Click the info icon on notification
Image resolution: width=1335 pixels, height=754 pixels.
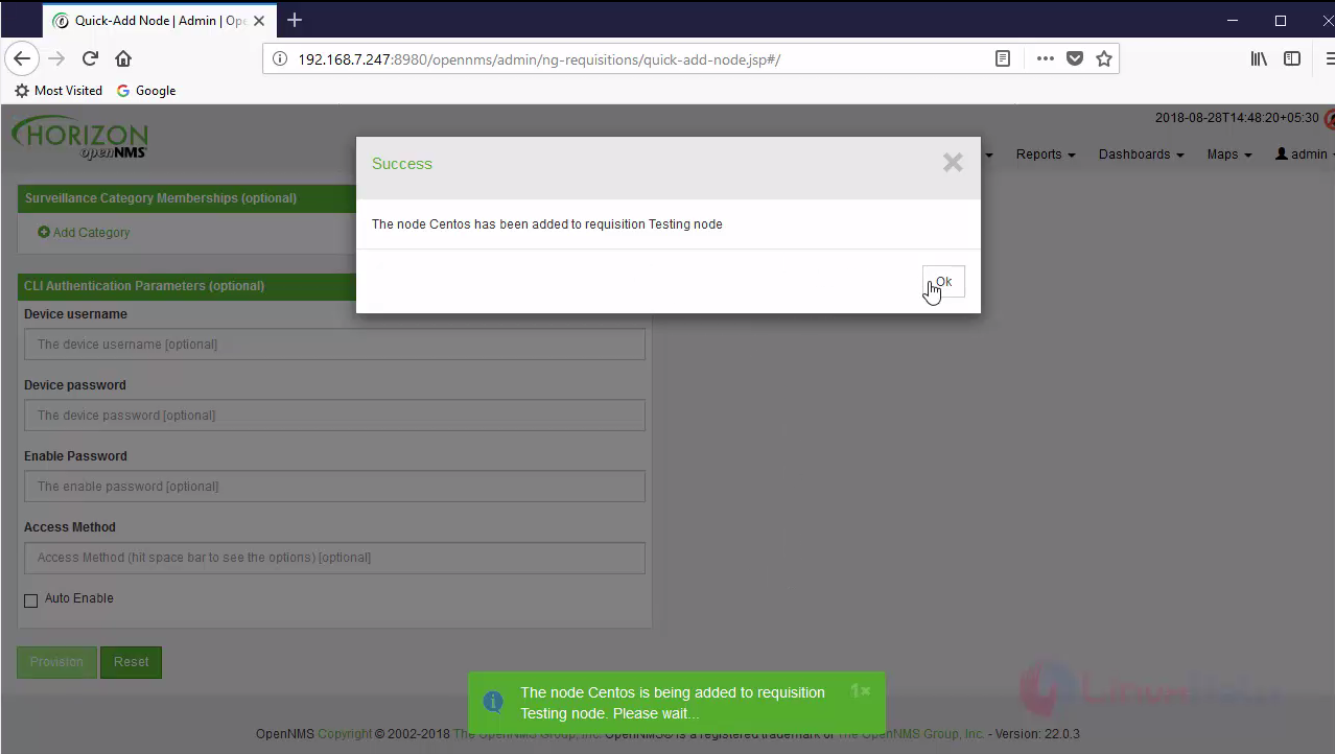[x=493, y=702]
